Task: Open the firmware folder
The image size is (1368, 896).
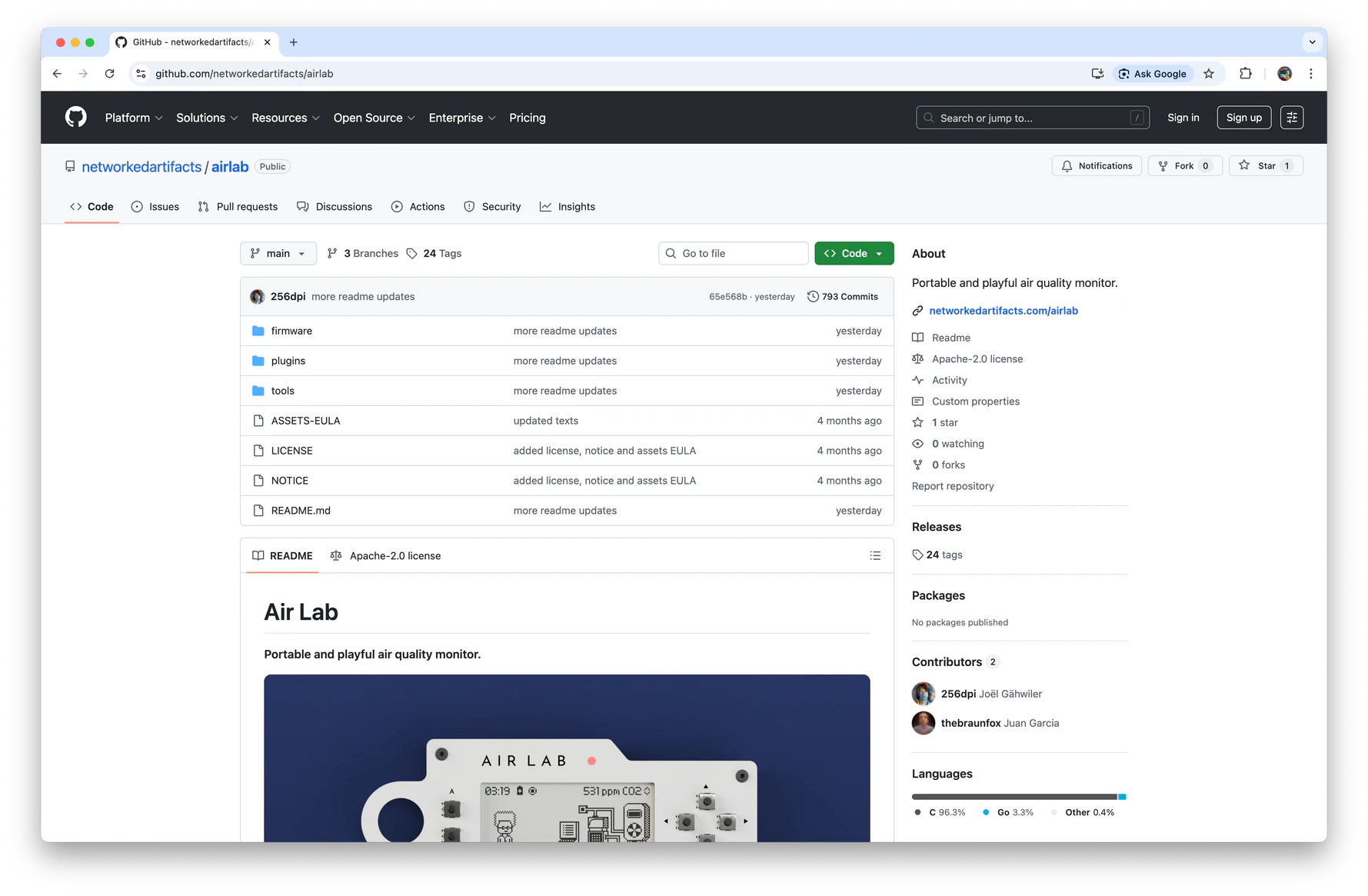Action: tap(291, 331)
